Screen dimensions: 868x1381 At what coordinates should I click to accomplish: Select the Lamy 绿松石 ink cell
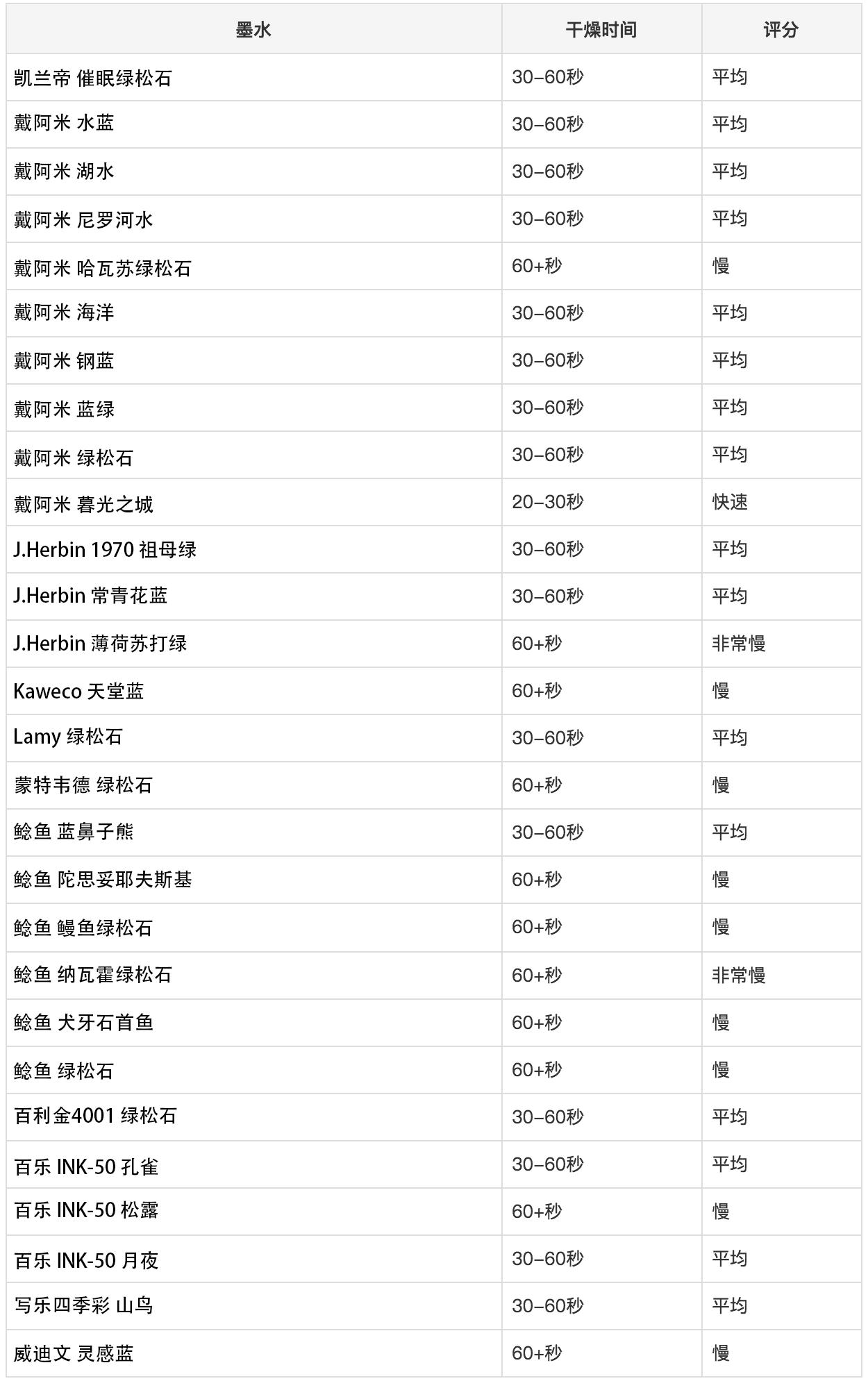coord(68,737)
